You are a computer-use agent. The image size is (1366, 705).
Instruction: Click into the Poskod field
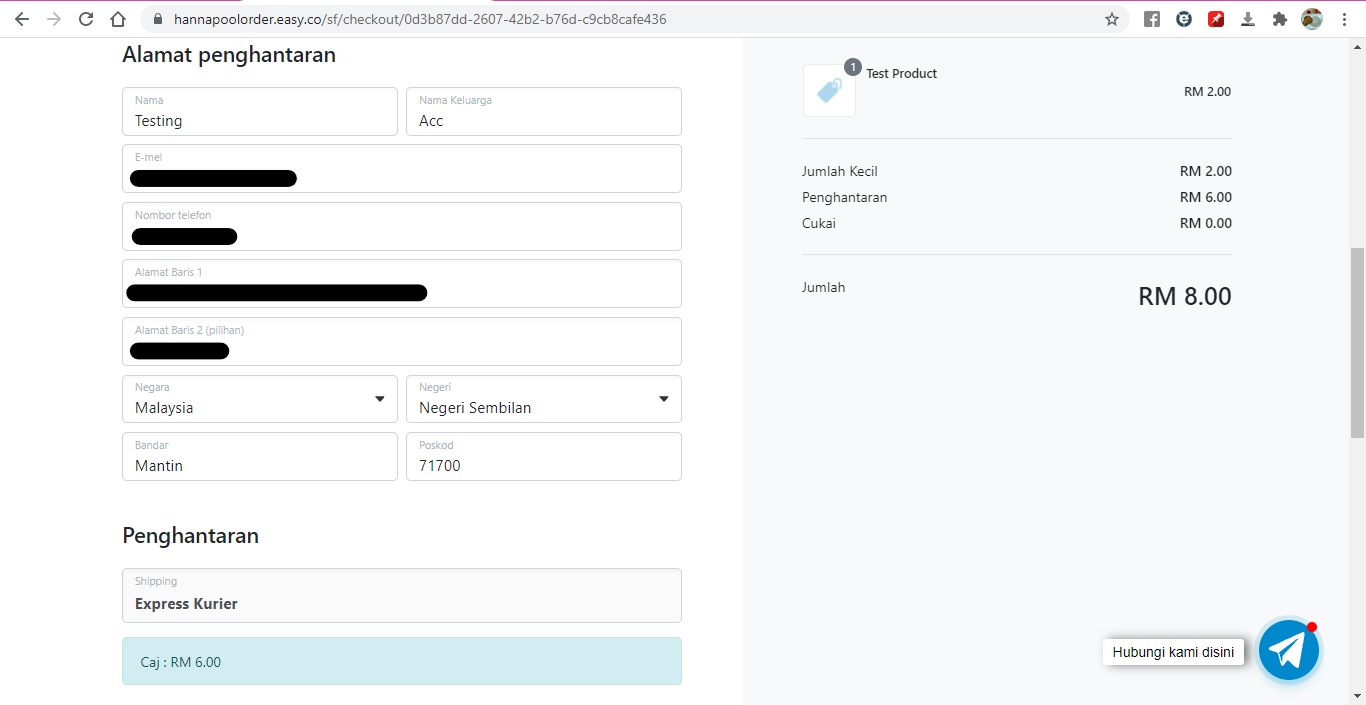[x=543, y=457]
